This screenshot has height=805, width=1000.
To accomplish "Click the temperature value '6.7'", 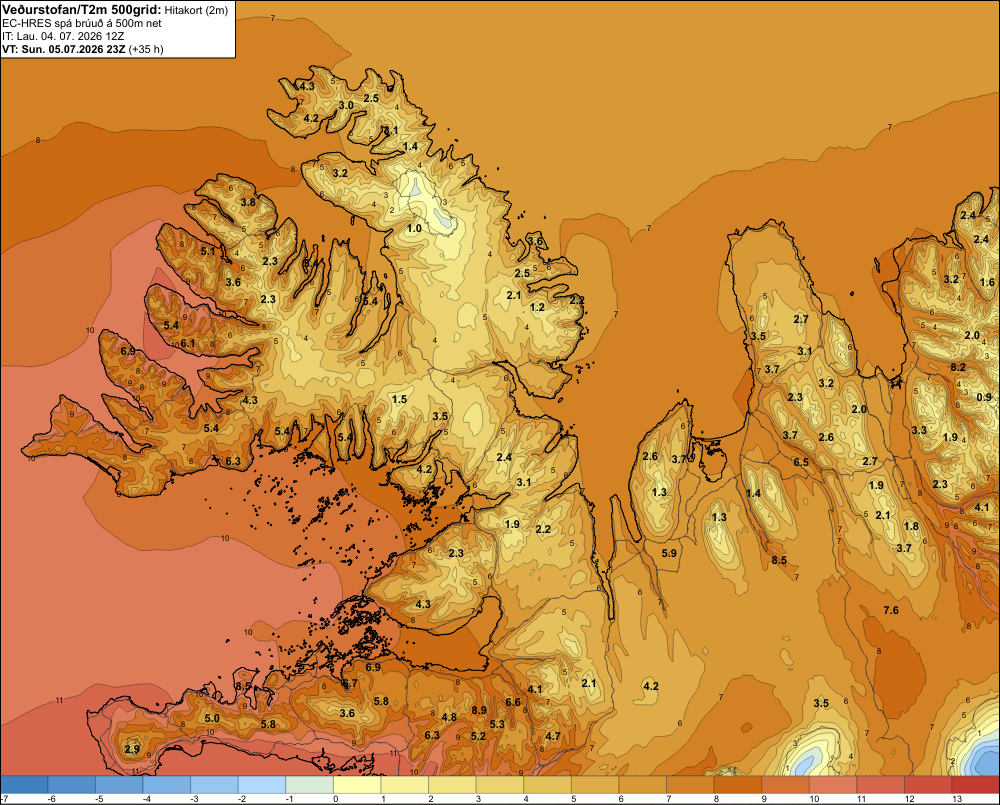I will coord(349,684).
